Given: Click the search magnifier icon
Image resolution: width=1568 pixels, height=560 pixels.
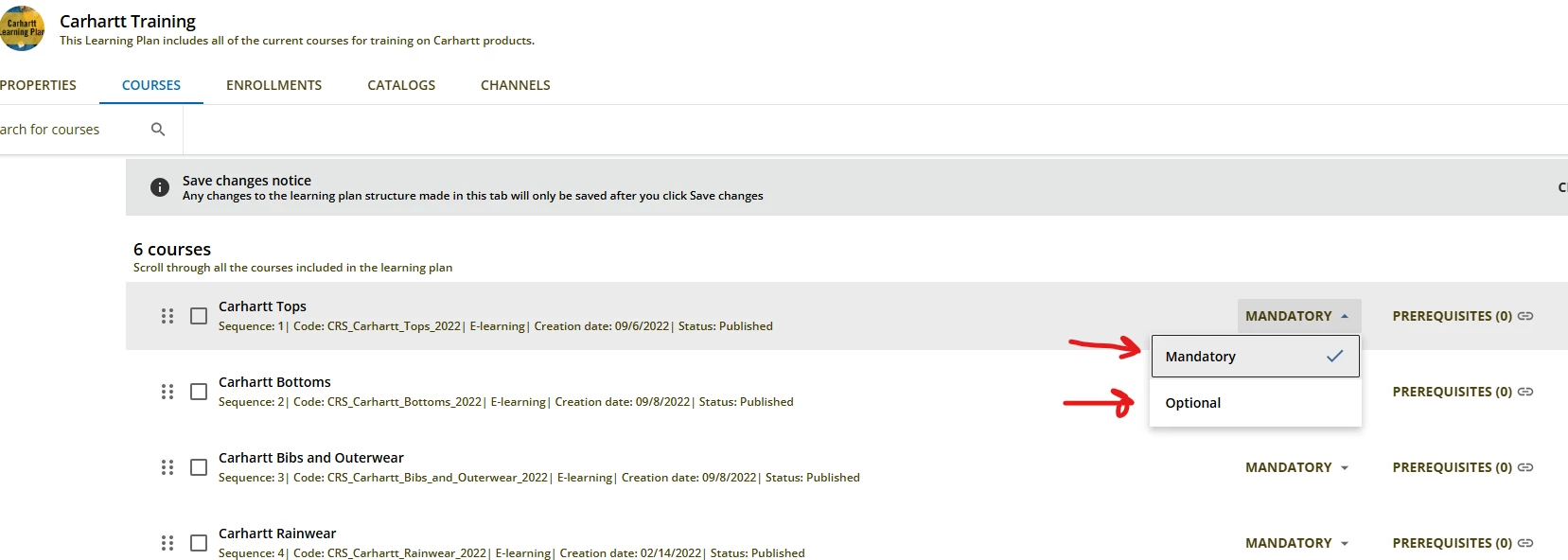Looking at the screenshot, I should click(x=158, y=130).
